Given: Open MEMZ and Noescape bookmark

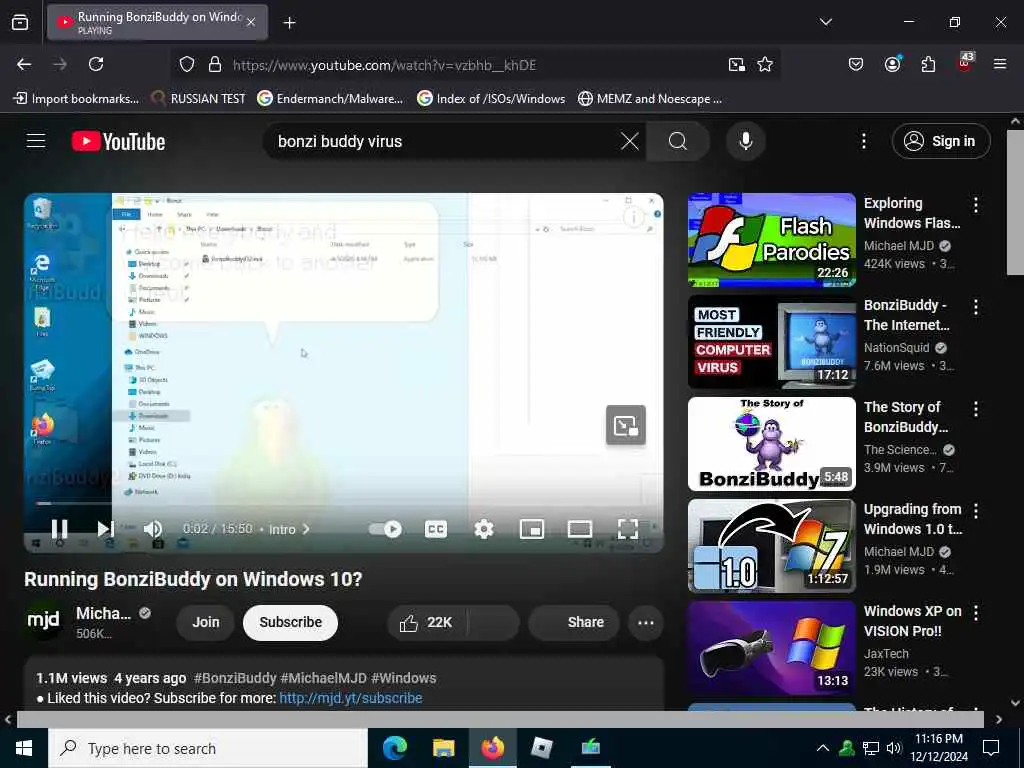Looking at the screenshot, I should (650, 99).
